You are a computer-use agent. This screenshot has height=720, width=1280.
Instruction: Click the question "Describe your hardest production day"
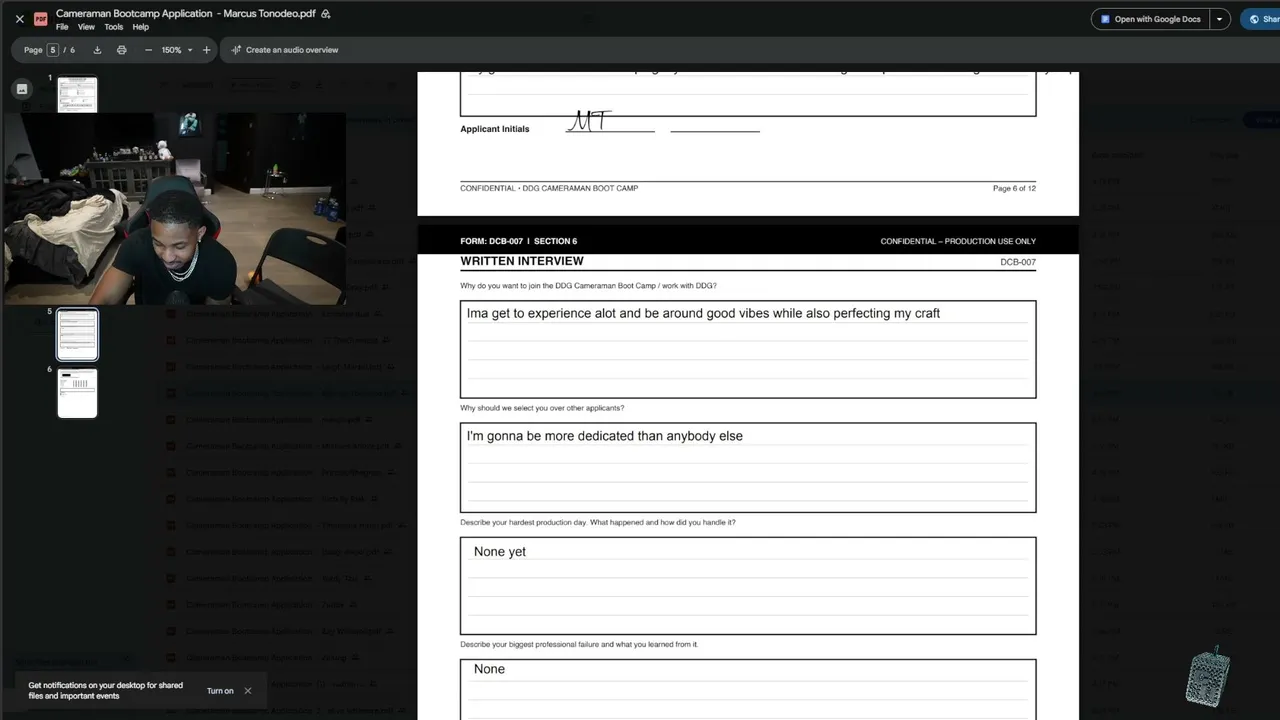click(598, 522)
